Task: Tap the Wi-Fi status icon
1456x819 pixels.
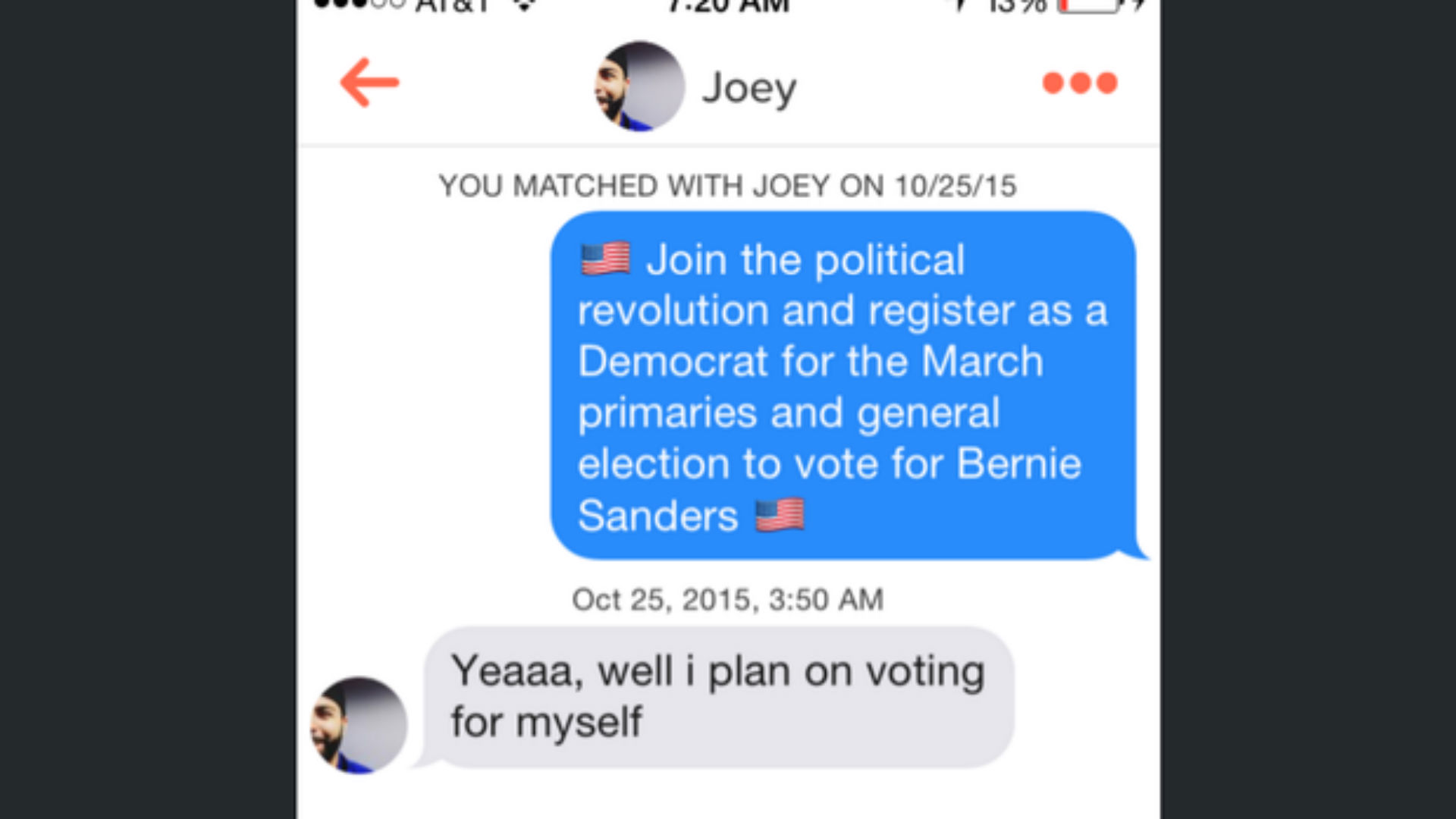Action: coord(524,5)
